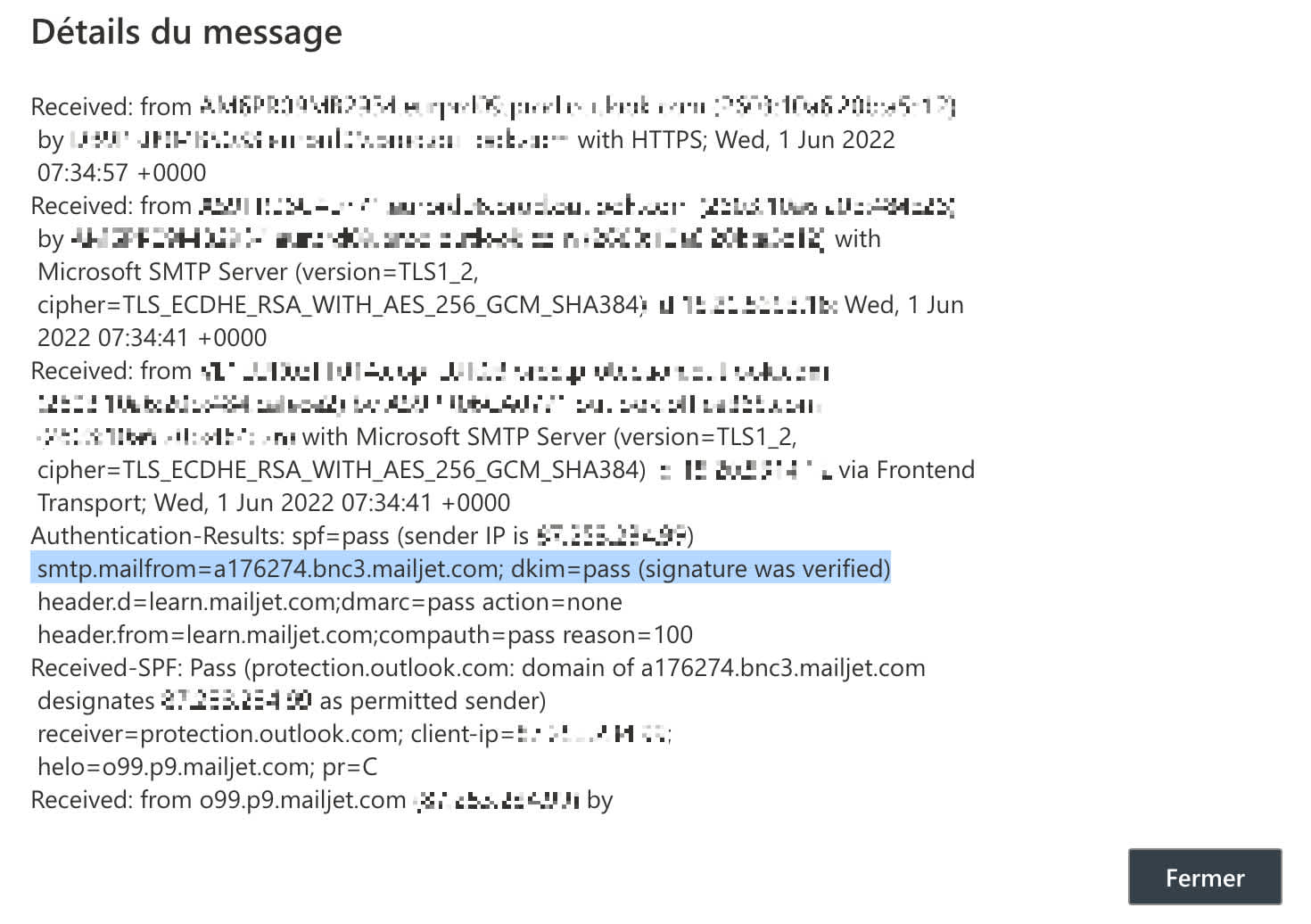Click the 'header.from=learn.mailjet.com;compauth=pass reason=100' line
The height and width of the screenshot is (924, 1311).
coord(365,635)
